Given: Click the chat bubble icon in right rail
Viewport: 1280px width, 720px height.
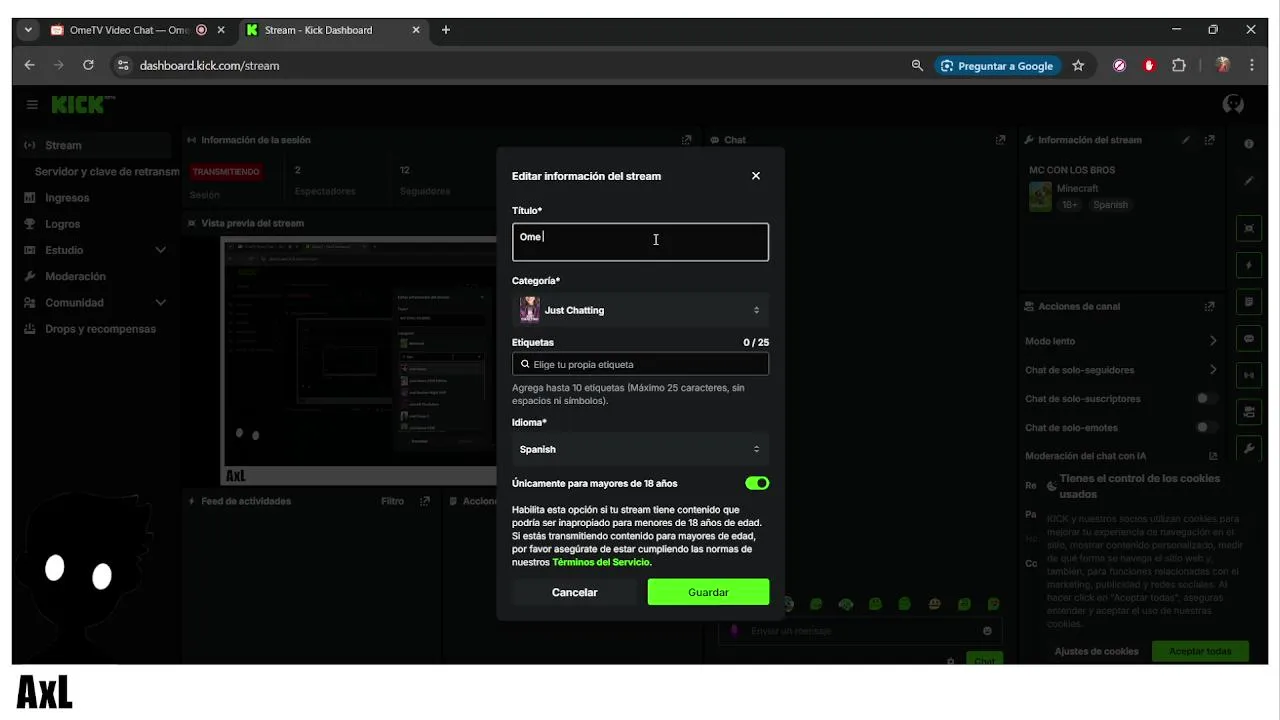Looking at the screenshot, I should pyautogui.click(x=1248, y=339).
